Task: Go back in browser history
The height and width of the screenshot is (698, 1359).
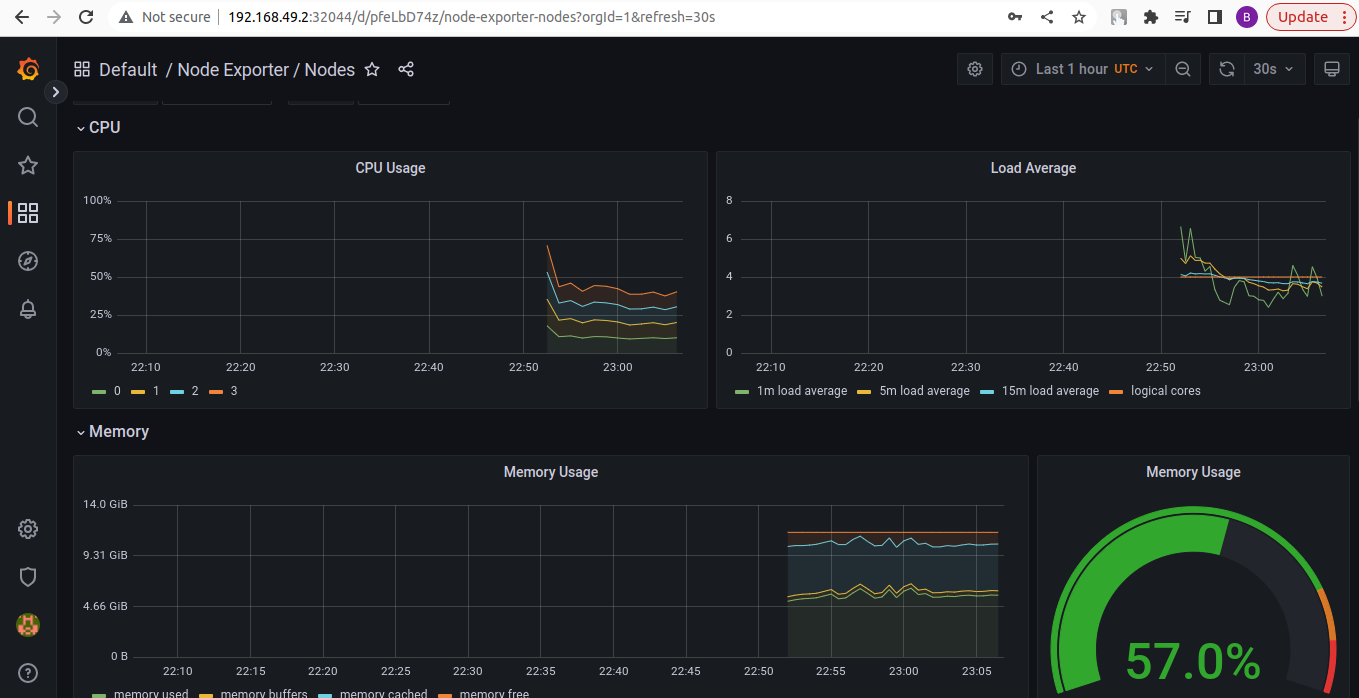Action: (x=22, y=17)
